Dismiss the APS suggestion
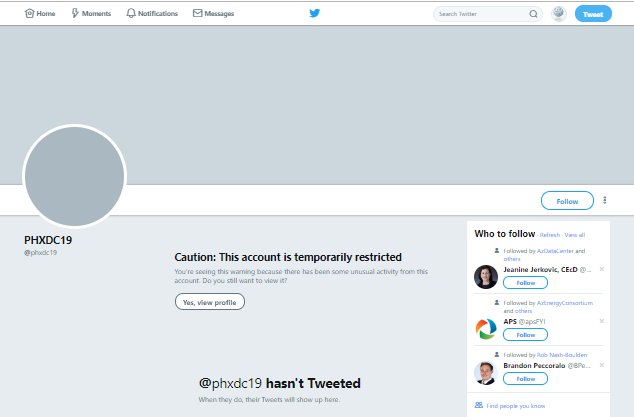Viewport: 634px width, 417px height. point(602,321)
